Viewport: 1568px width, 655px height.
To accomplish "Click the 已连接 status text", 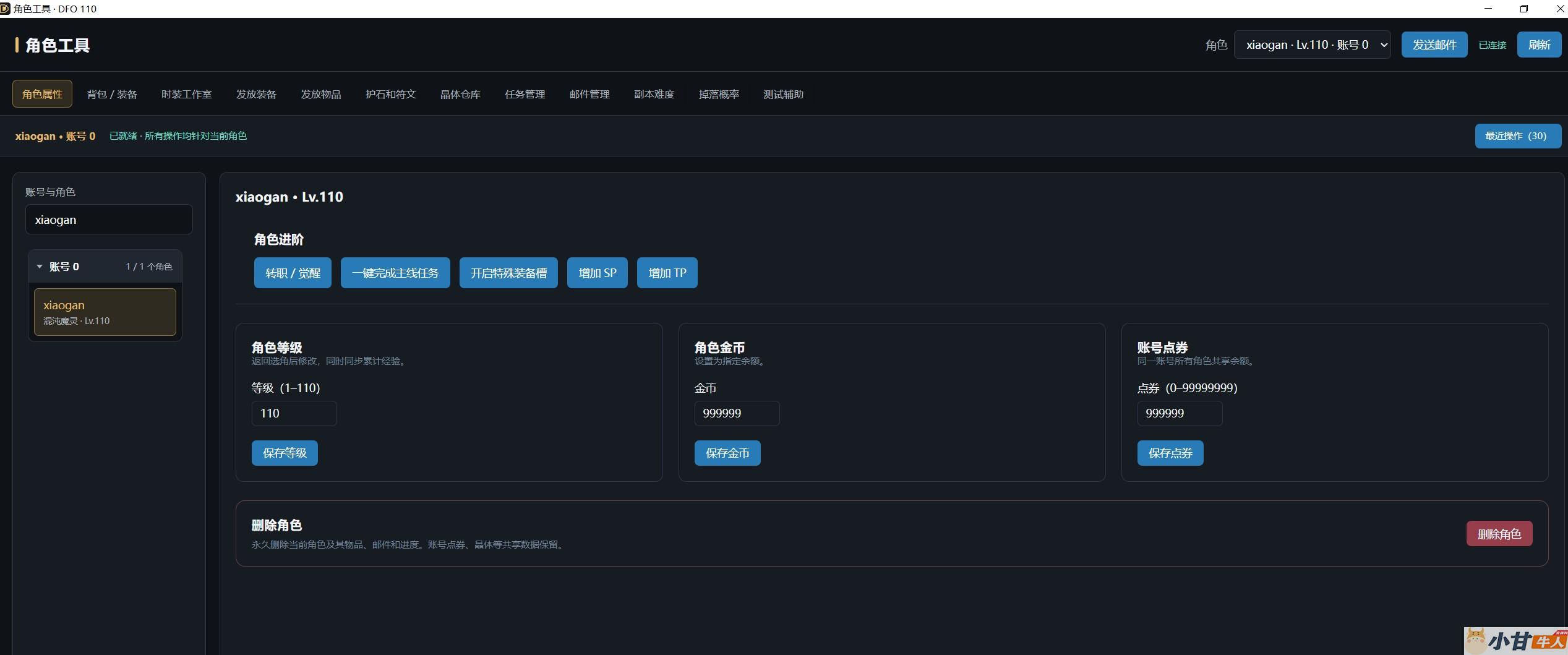I will [x=1492, y=45].
